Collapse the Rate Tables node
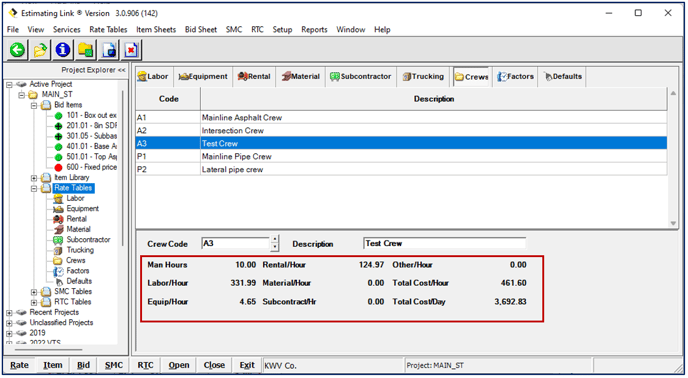Screen dimensions: 688x378 click(x=34, y=188)
